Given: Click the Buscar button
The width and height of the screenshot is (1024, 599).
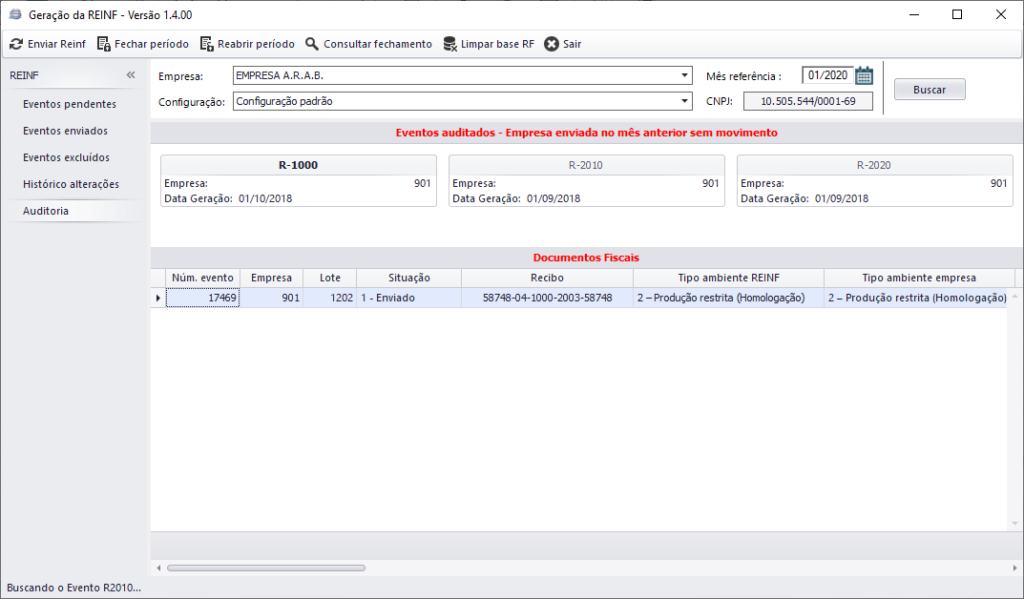Looking at the screenshot, I should click(929, 89).
